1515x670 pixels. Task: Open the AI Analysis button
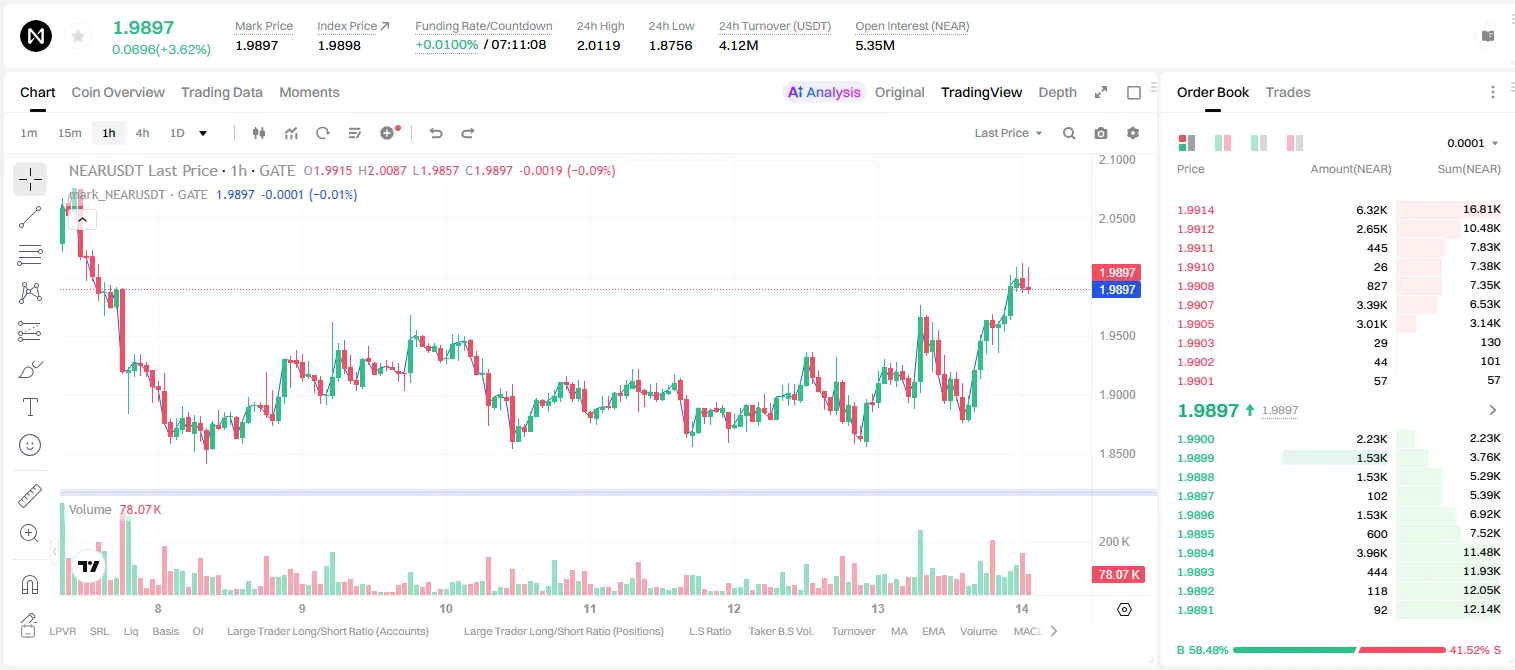tap(824, 92)
